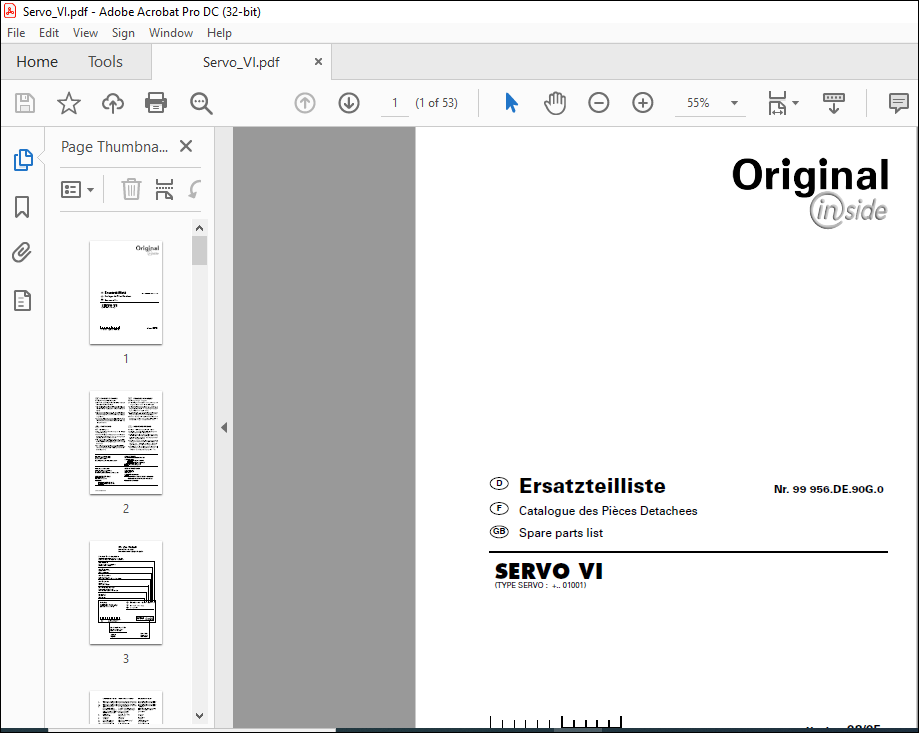Open the Help menu
The width and height of the screenshot is (919, 733).
(219, 33)
